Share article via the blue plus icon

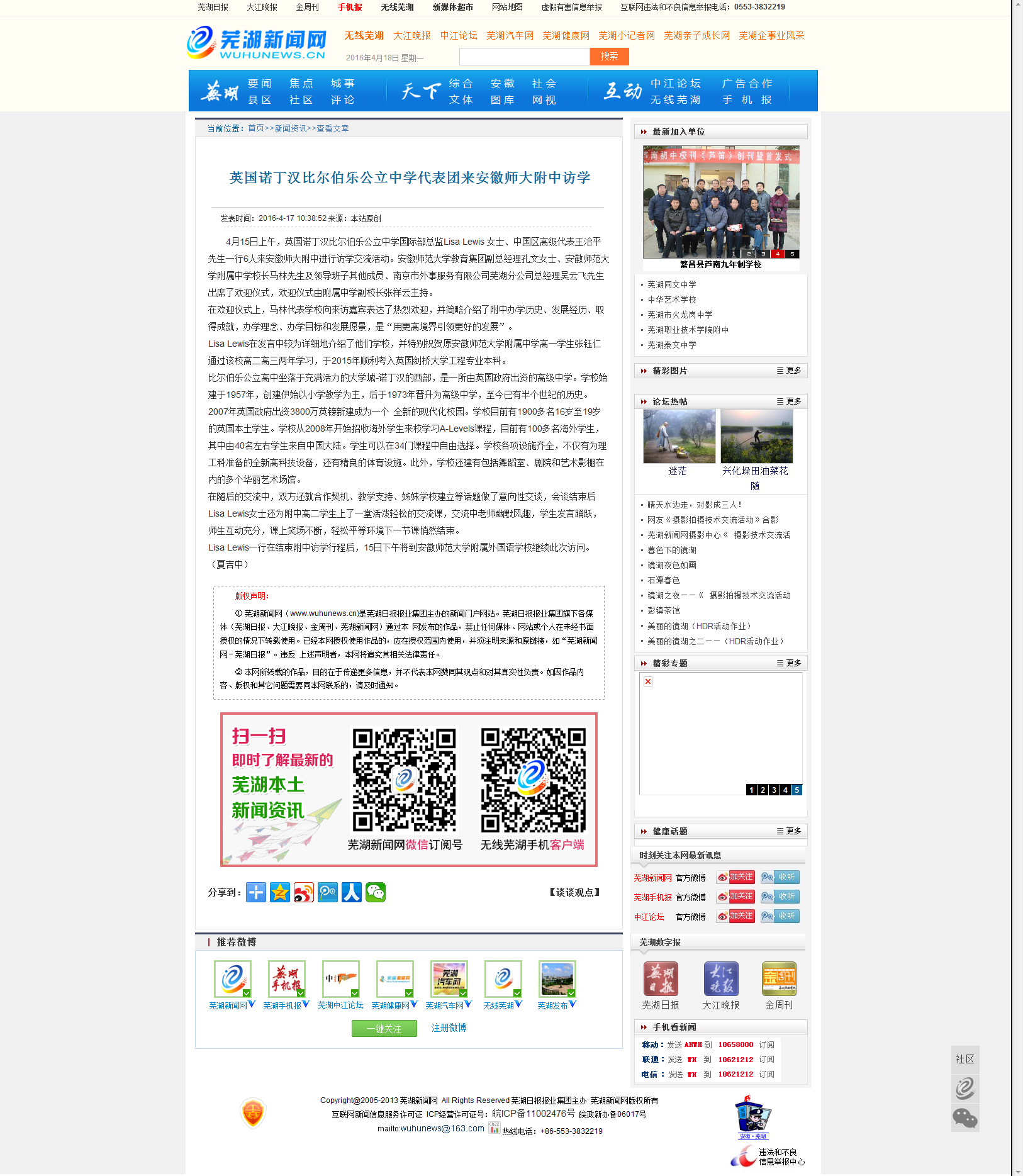click(256, 892)
